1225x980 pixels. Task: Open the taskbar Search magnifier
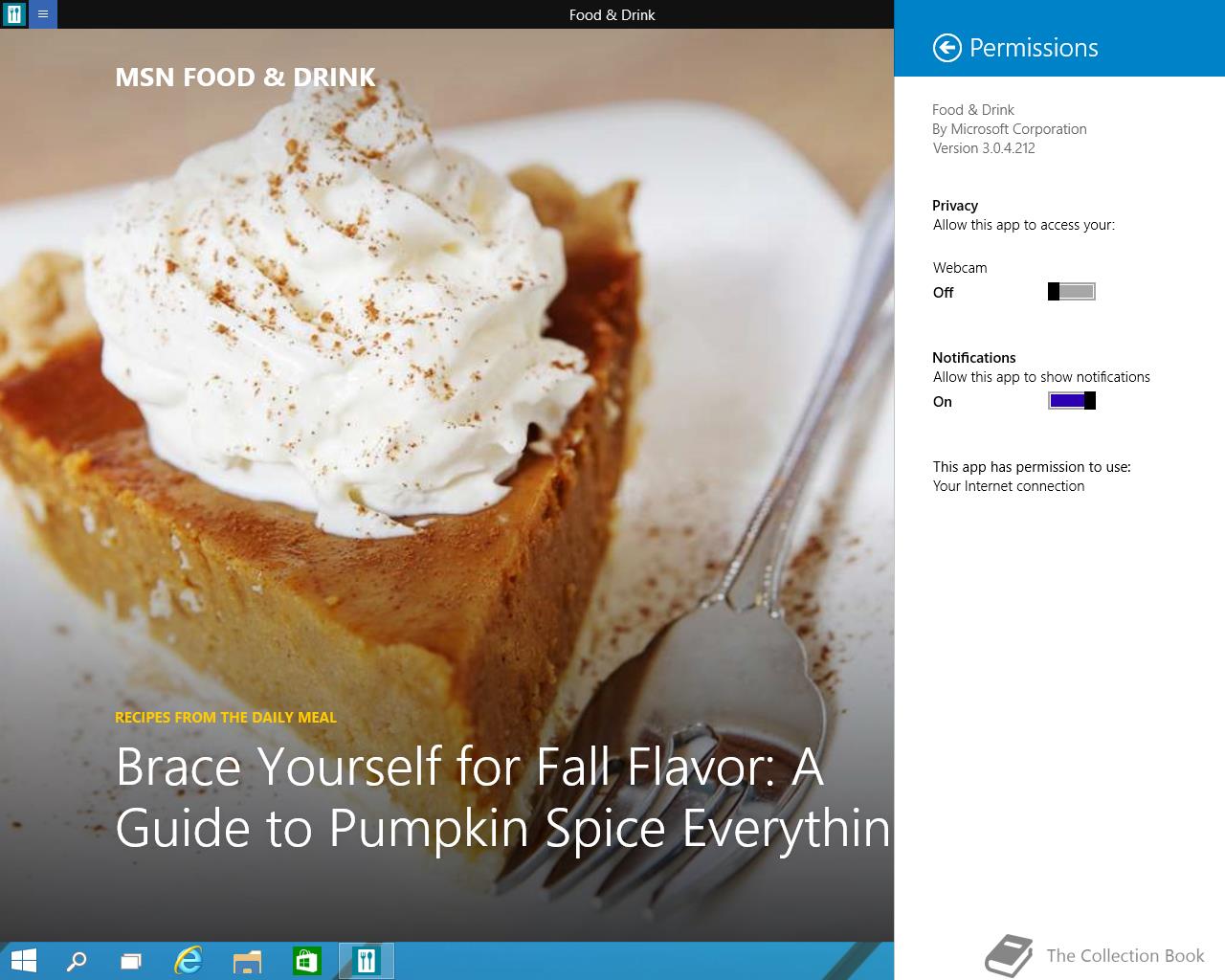pos(77,961)
